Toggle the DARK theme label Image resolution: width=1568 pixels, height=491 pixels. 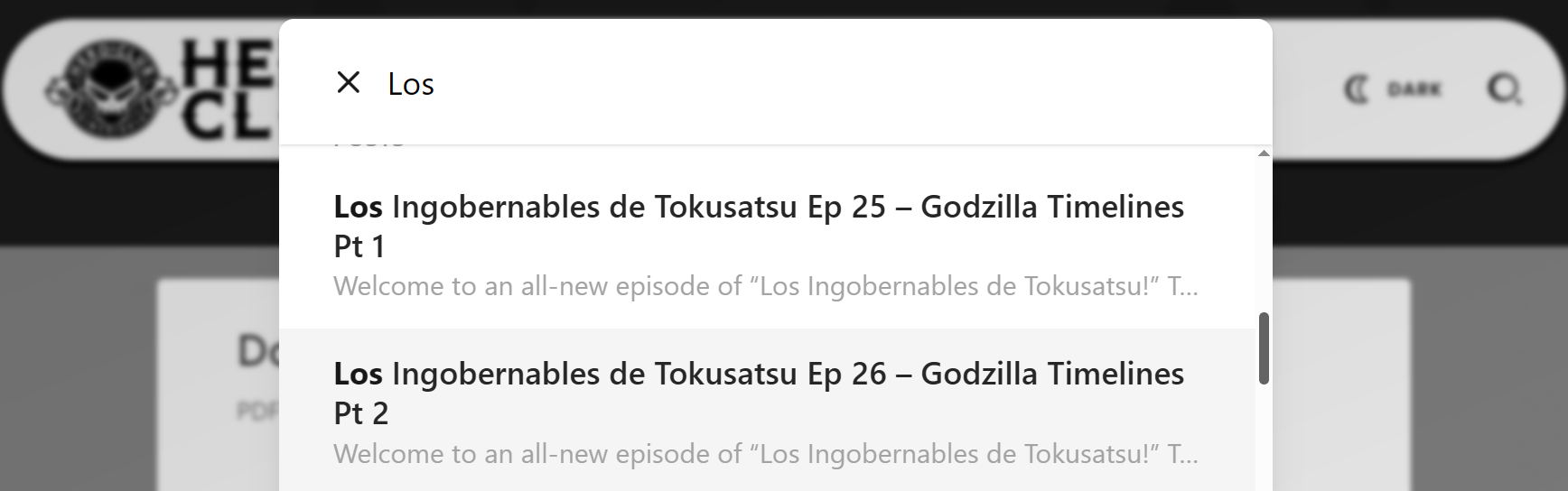coord(1414,89)
